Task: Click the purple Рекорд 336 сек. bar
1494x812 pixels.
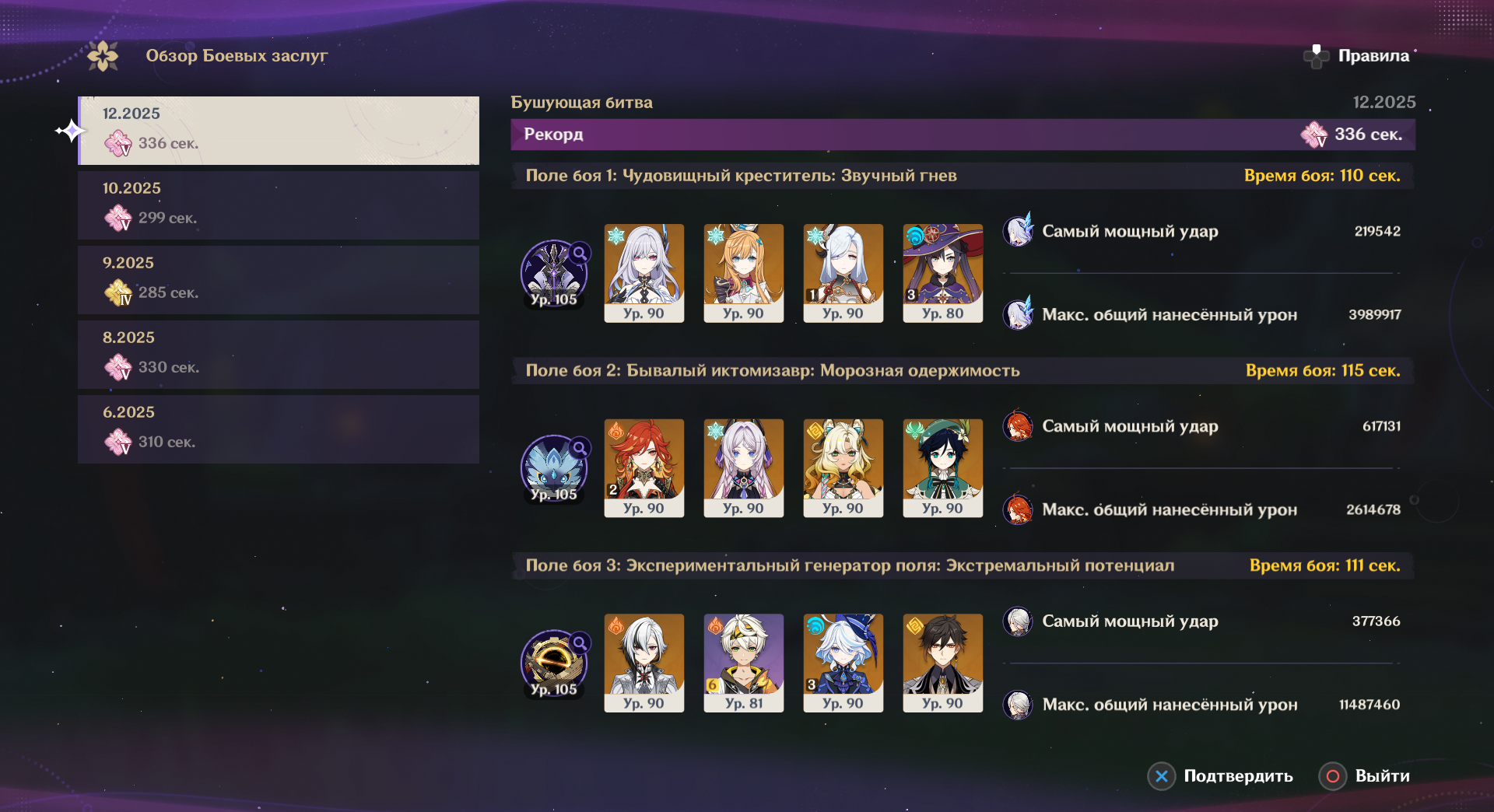Action: [963, 135]
